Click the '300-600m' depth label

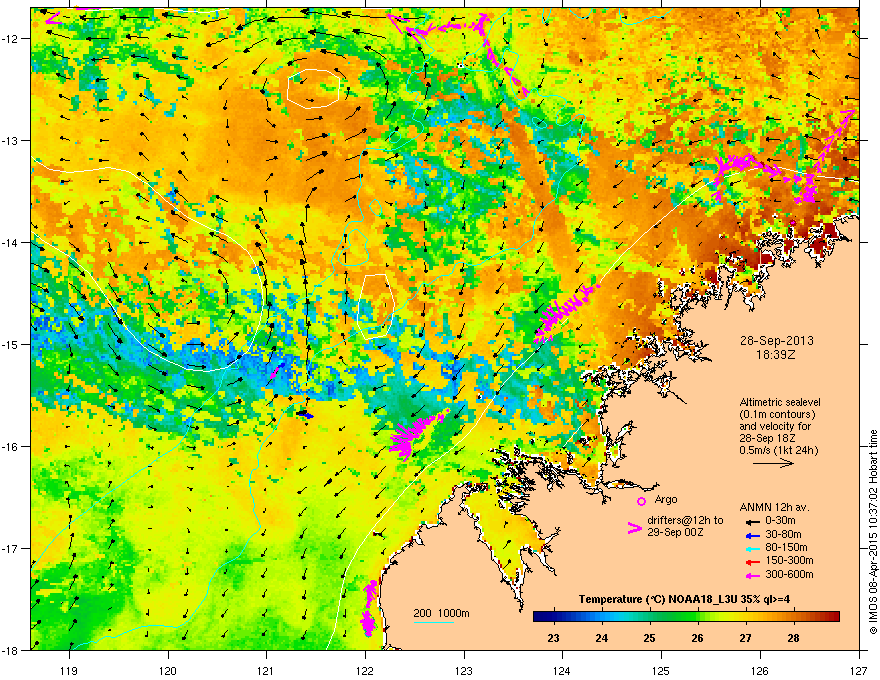(789, 574)
